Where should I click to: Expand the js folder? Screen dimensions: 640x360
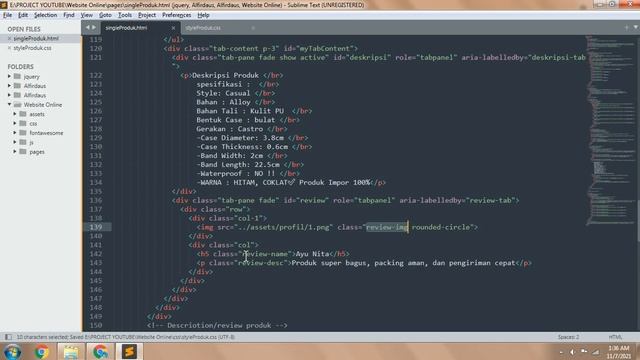click(15, 142)
